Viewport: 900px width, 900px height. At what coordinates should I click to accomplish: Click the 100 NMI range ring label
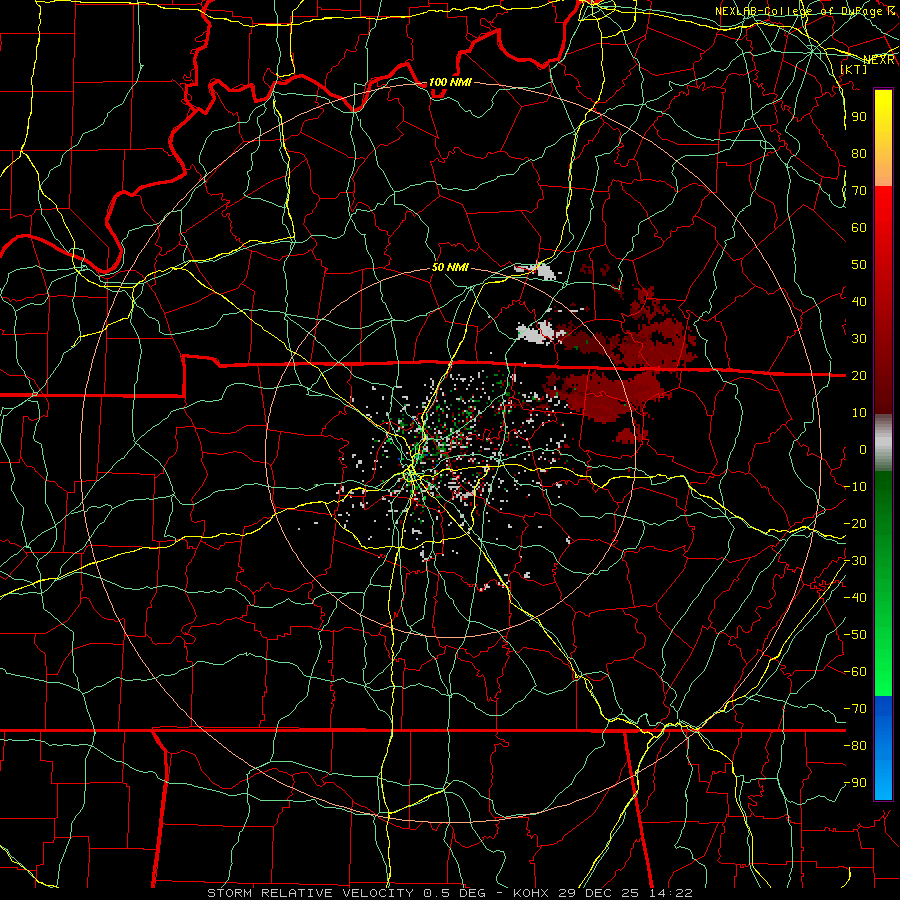pos(450,82)
